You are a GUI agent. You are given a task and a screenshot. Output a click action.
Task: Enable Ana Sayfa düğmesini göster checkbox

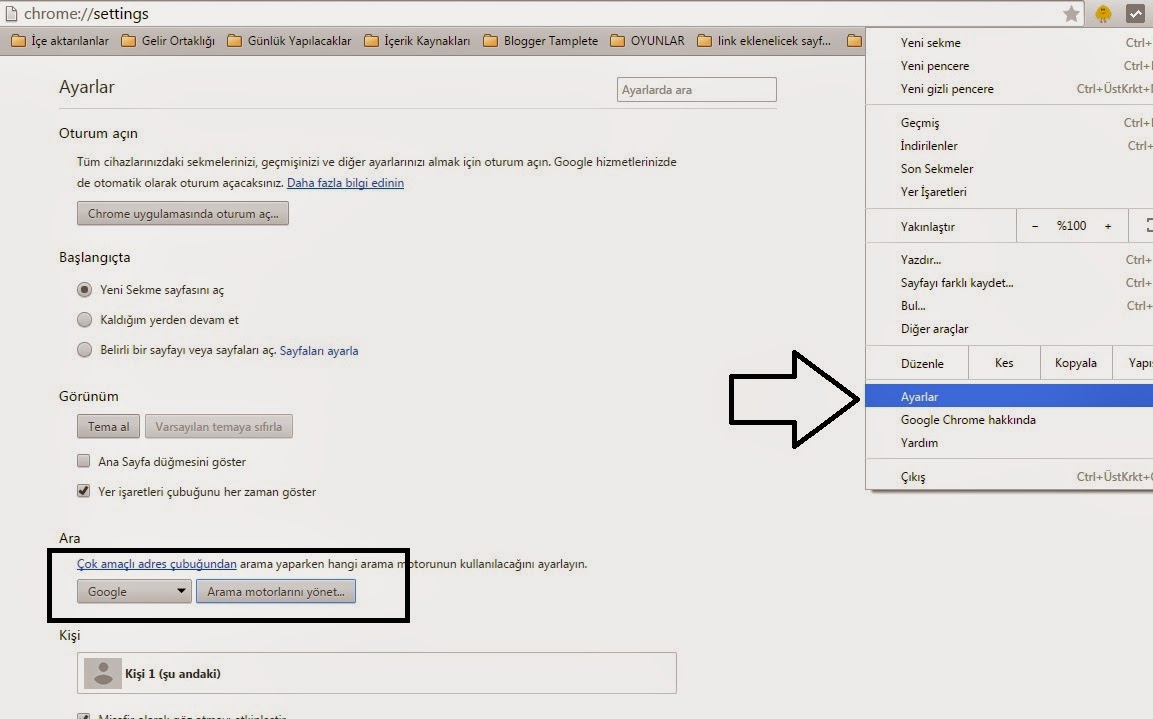[83, 461]
